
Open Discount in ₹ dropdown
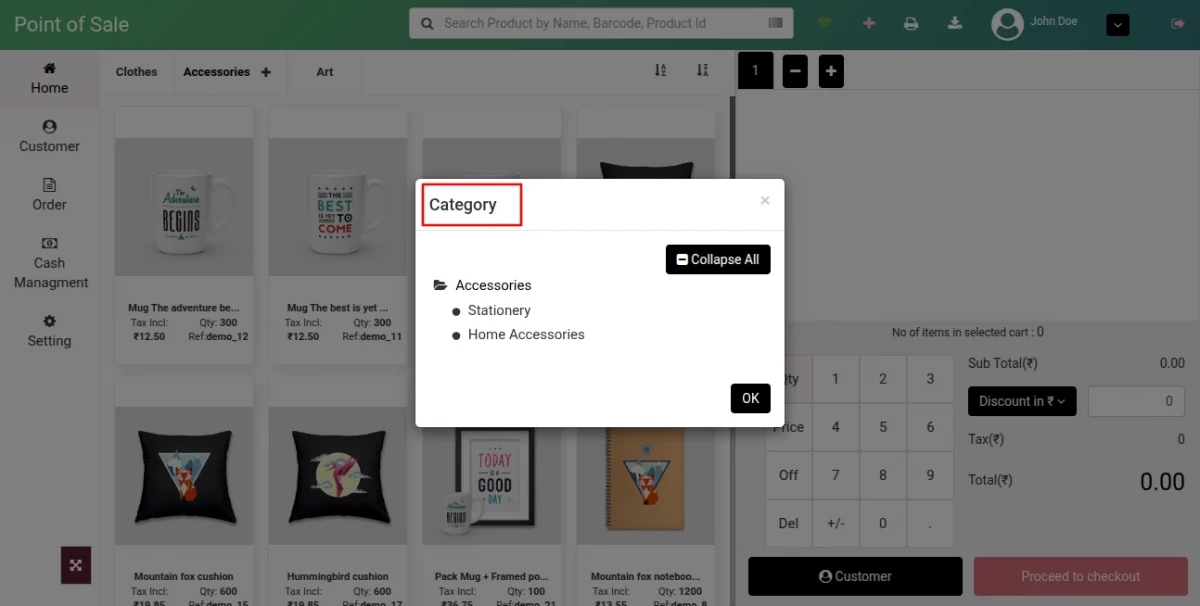[x=1022, y=401]
